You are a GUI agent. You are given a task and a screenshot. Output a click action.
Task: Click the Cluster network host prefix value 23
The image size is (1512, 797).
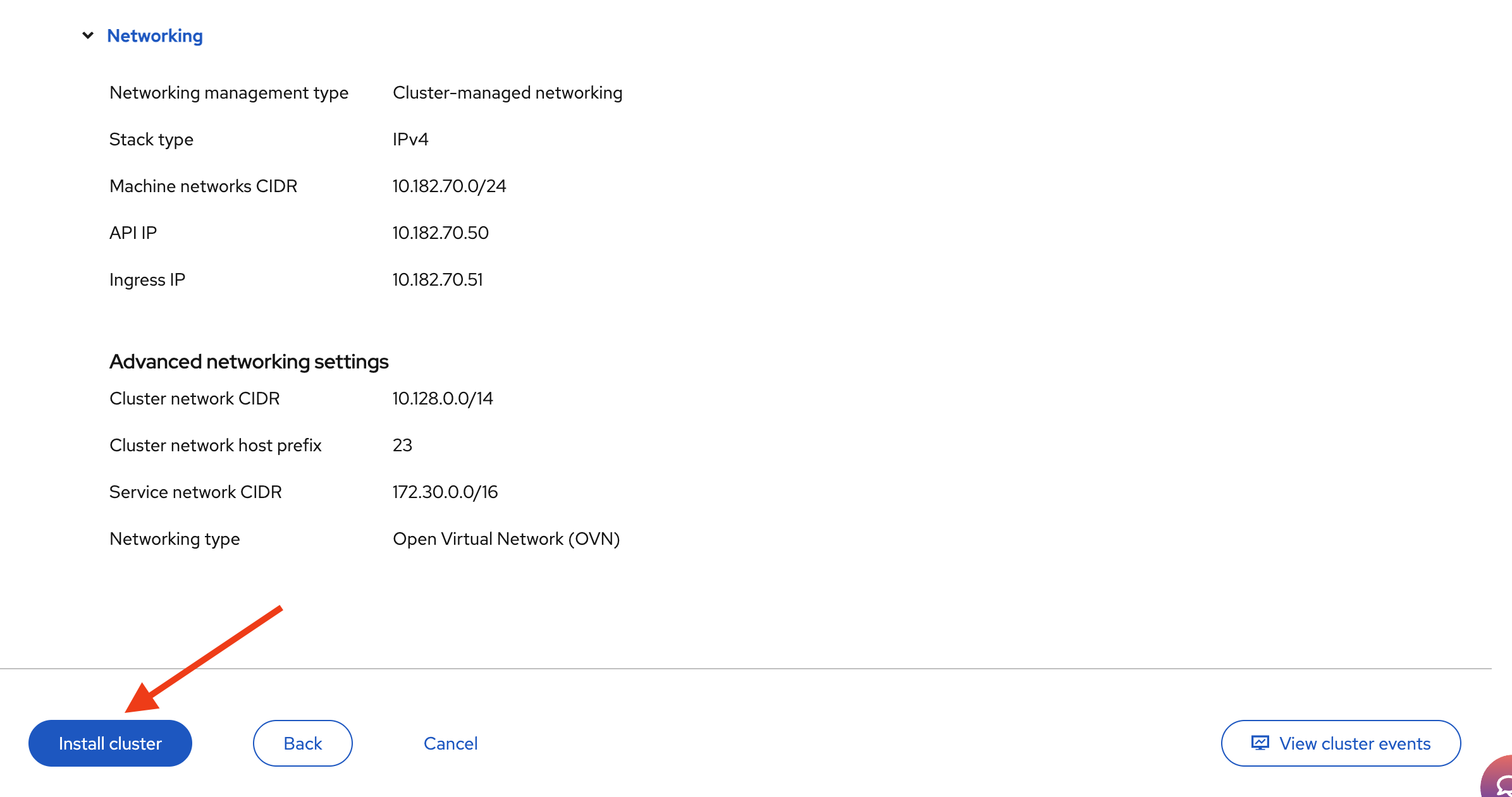click(403, 445)
